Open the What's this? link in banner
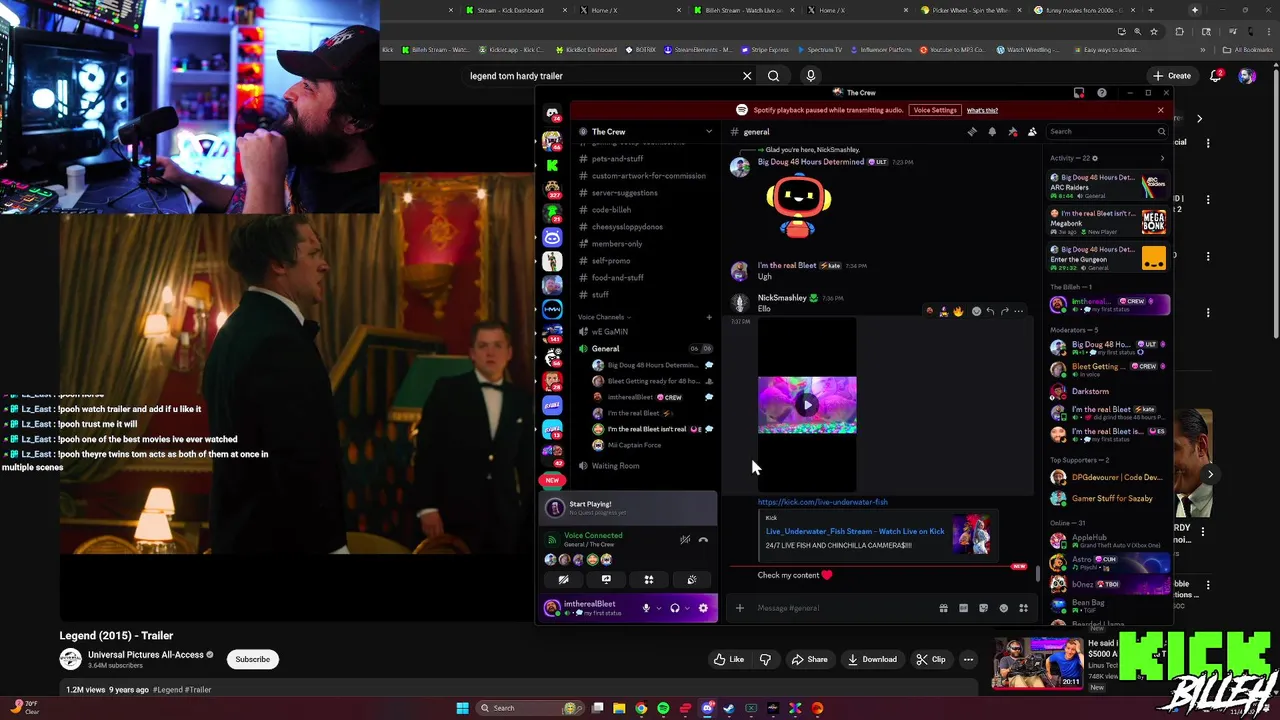The height and width of the screenshot is (720, 1280). click(x=982, y=110)
